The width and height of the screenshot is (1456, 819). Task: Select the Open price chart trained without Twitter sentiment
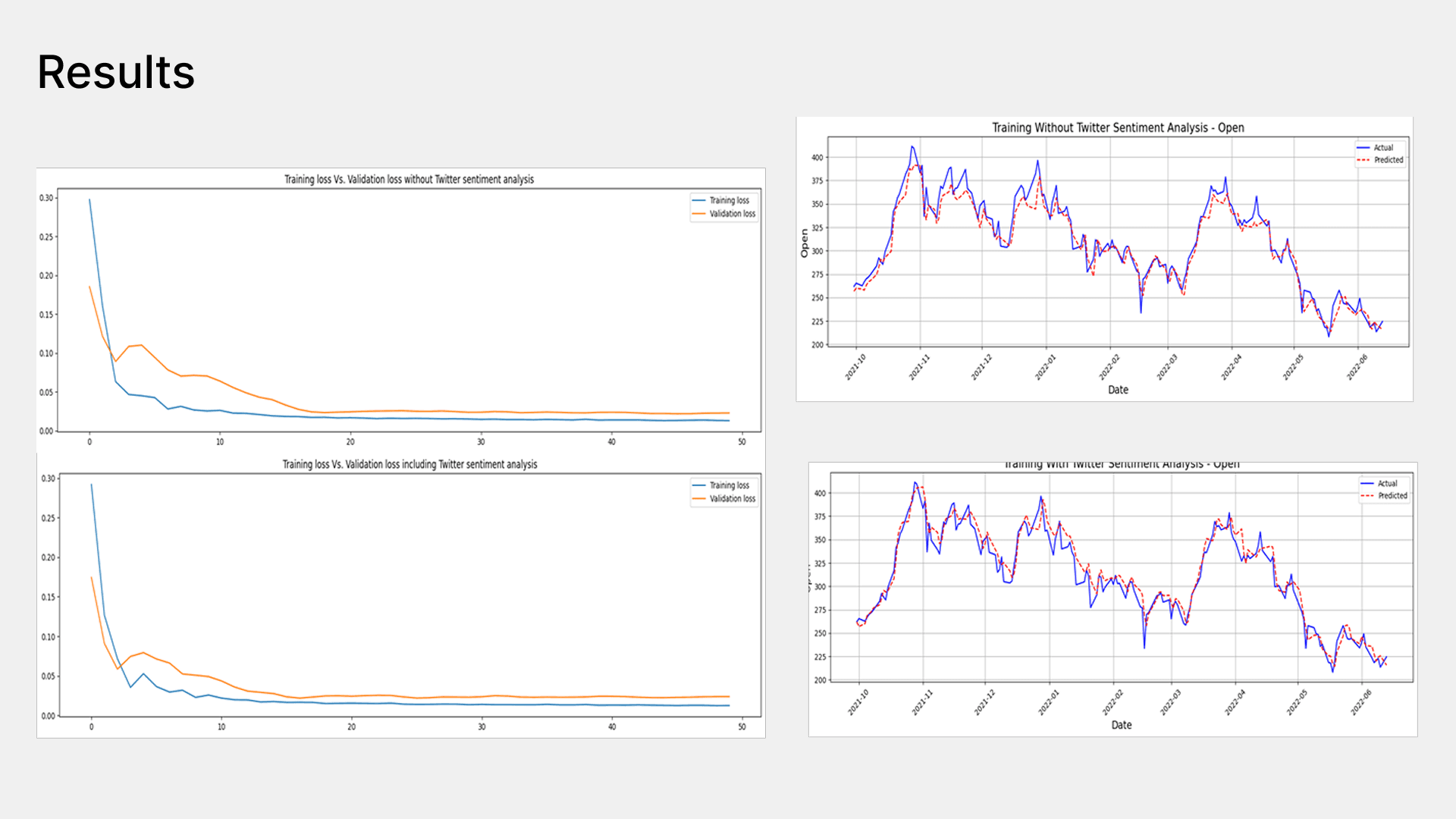[1104, 259]
